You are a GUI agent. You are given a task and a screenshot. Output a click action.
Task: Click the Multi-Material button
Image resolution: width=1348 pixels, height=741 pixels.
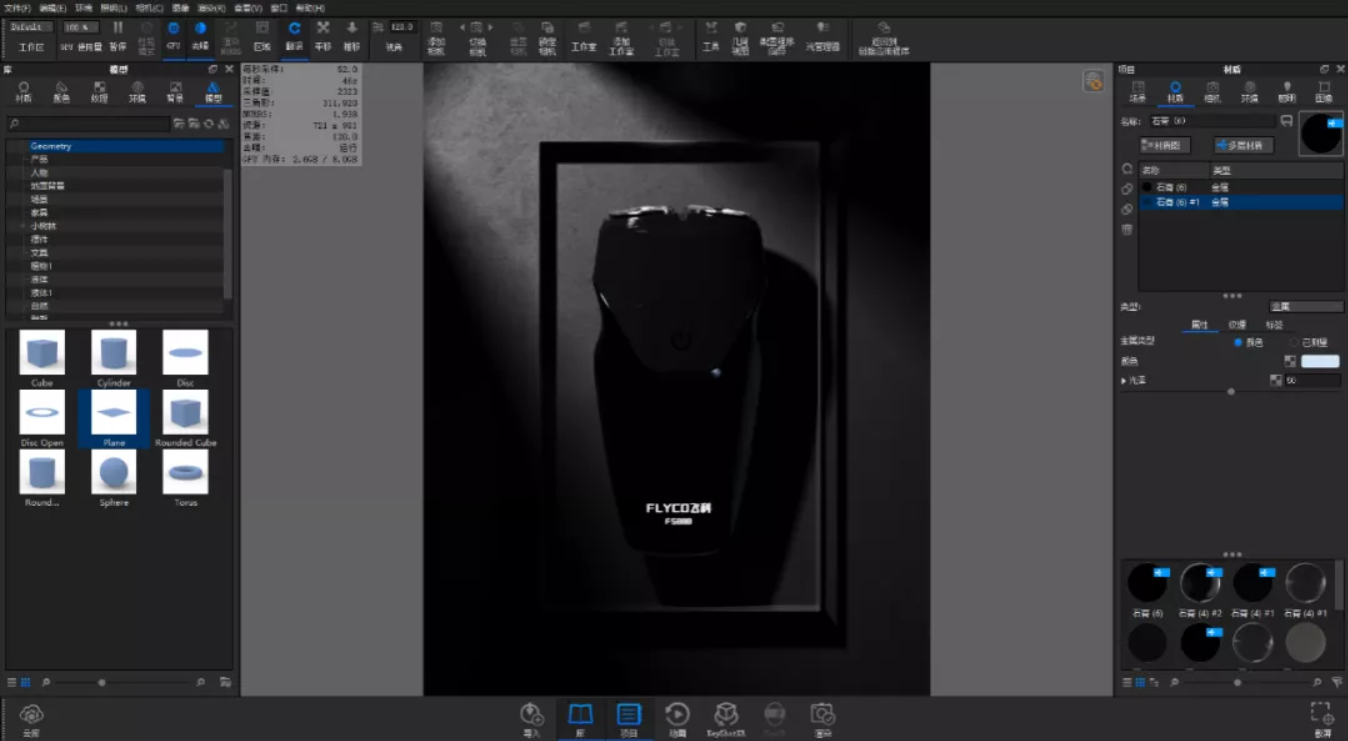(1244, 145)
